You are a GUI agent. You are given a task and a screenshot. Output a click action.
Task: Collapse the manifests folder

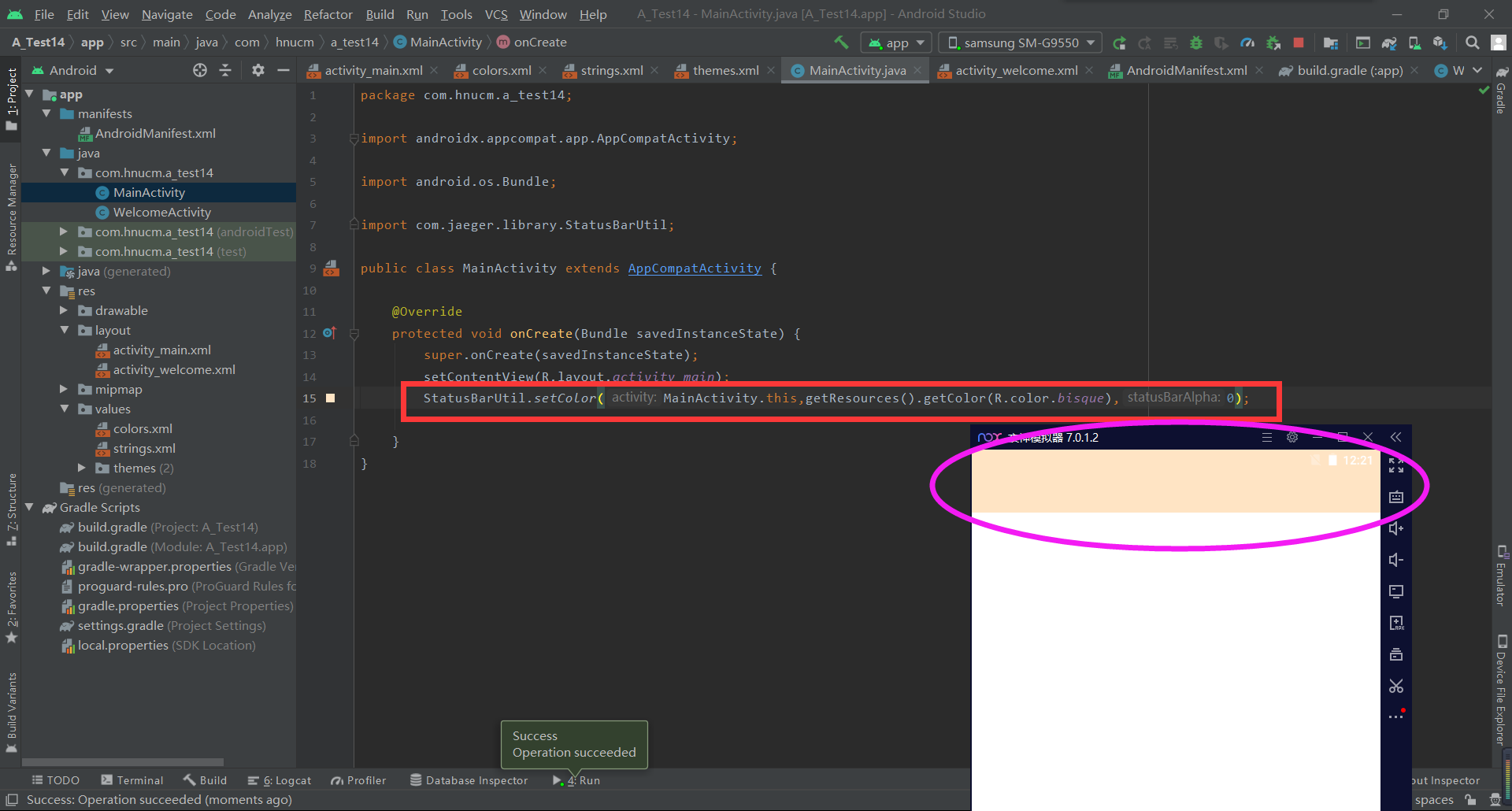pyautogui.click(x=46, y=113)
